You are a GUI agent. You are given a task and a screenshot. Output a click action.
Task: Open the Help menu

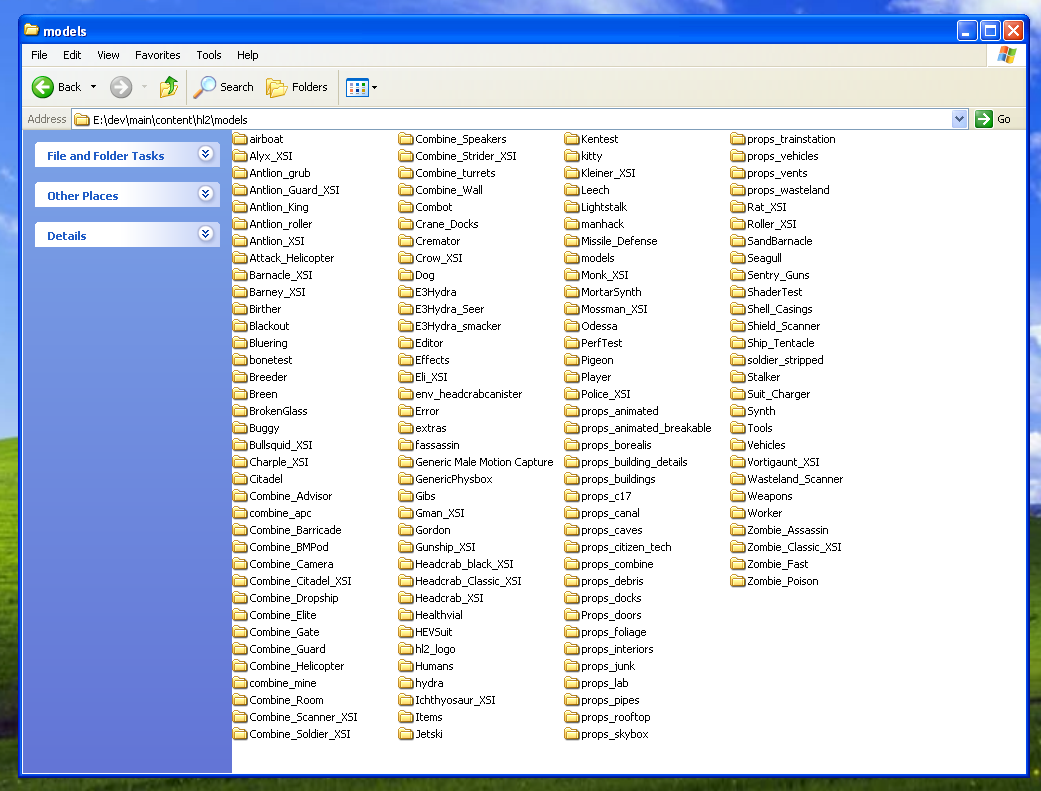click(x=248, y=55)
